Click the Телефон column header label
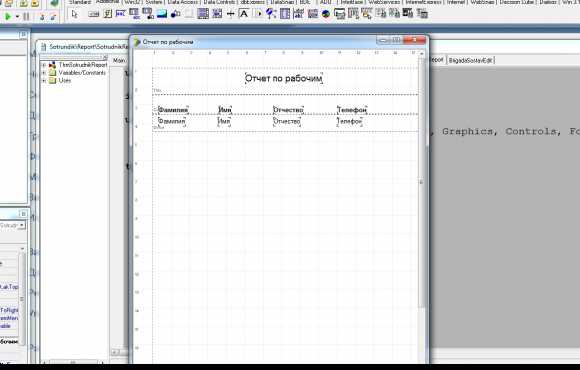Screen dimensions: 580x370 tap(352, 110)
